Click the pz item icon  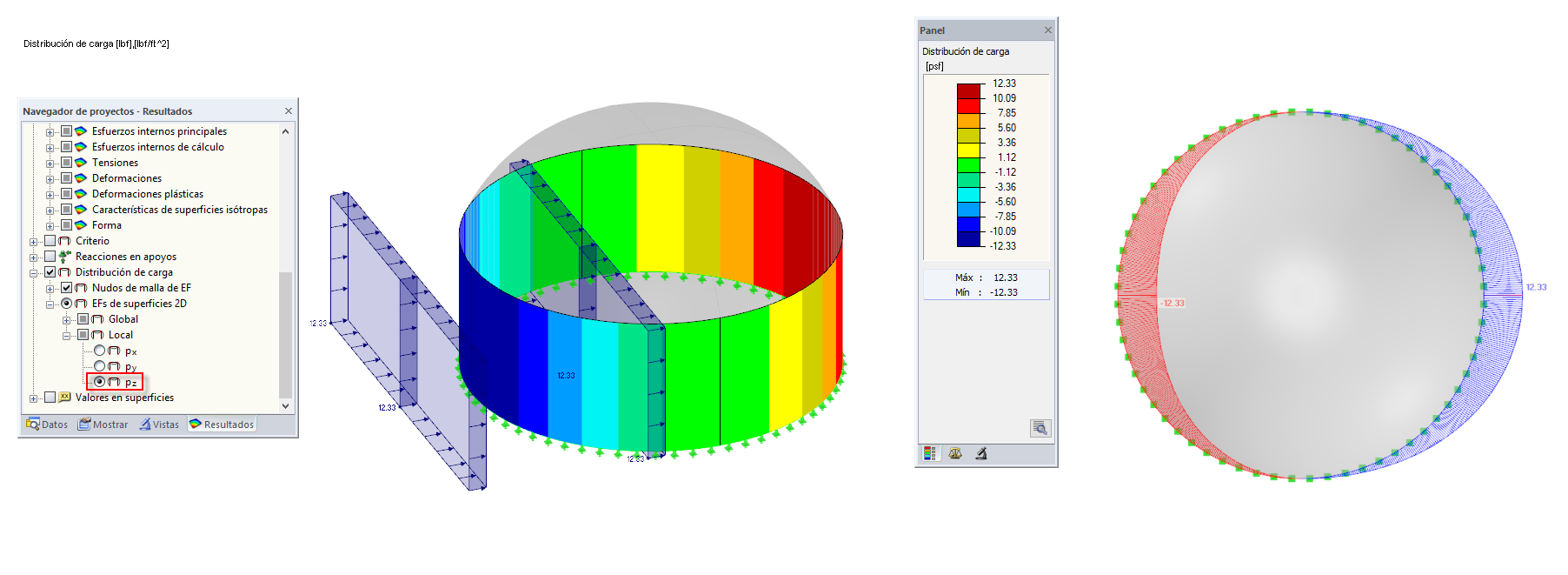(x=114, y=382)
